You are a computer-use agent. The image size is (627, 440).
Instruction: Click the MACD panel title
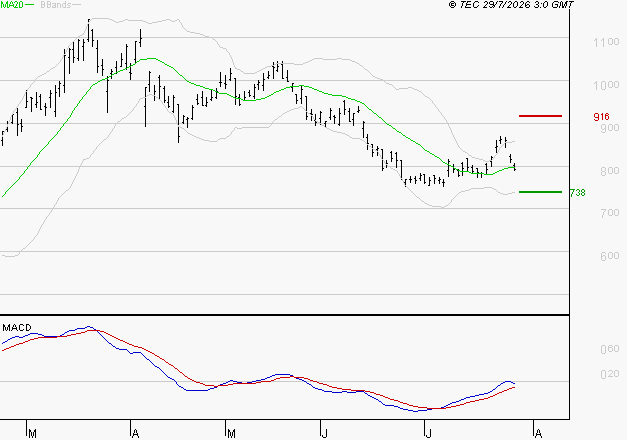tap(17, 328)
